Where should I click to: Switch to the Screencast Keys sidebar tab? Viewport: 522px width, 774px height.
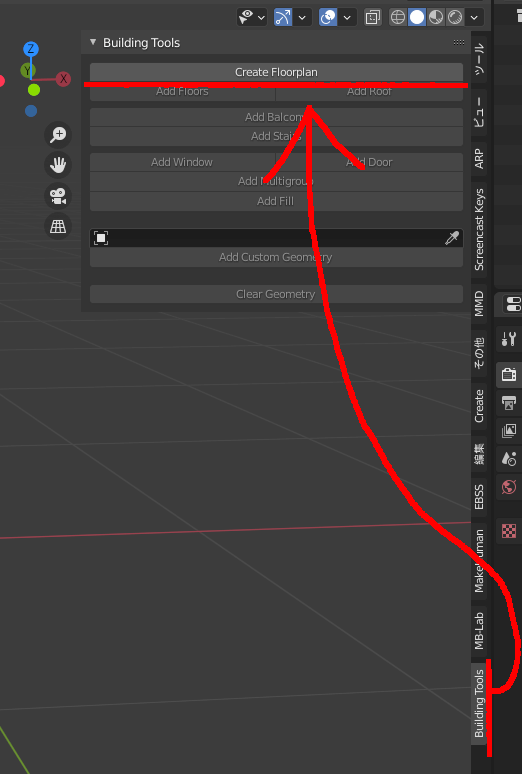point(479,230)
